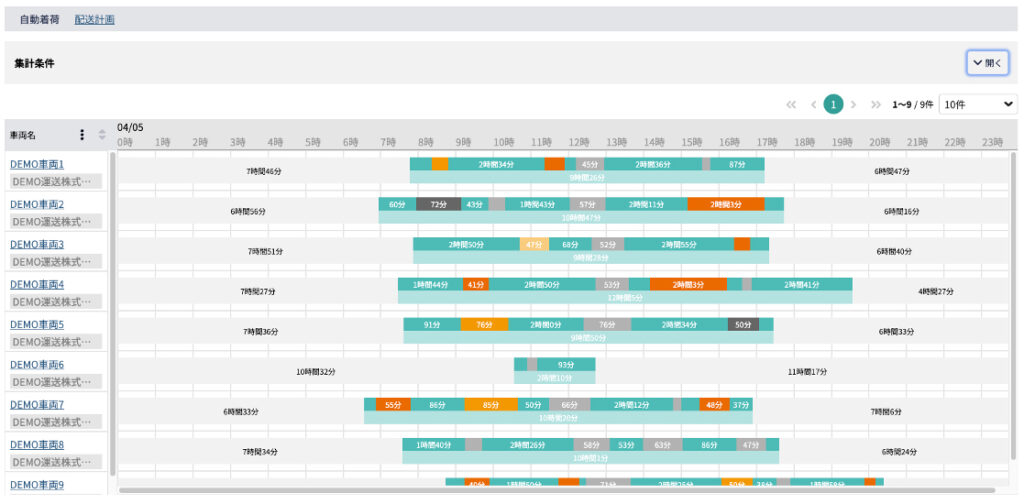Open the 車両名 column menu icon
This screenshot has width=1024, height=504.
point(82,135)
